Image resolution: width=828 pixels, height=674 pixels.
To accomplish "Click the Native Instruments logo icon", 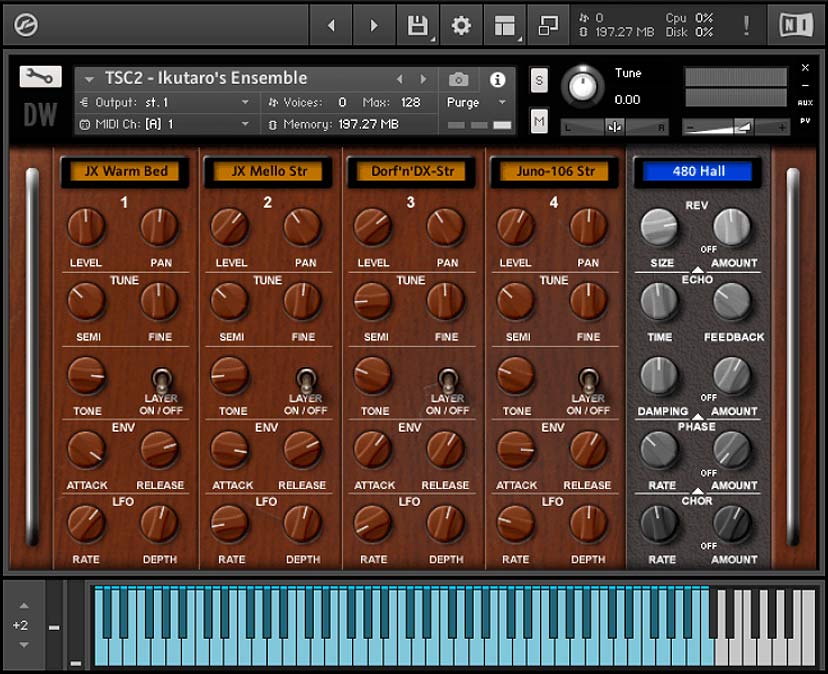I will (x=795, y=25).
